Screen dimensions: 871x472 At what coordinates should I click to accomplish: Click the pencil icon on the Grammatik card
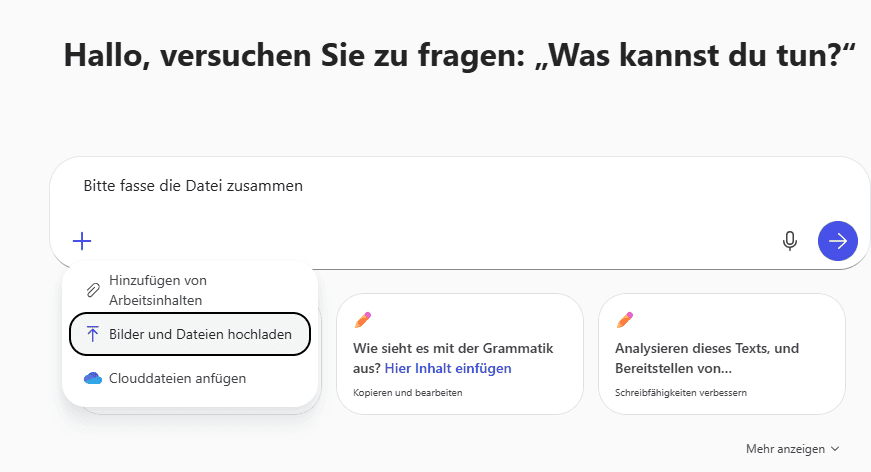tap(362, 320)
